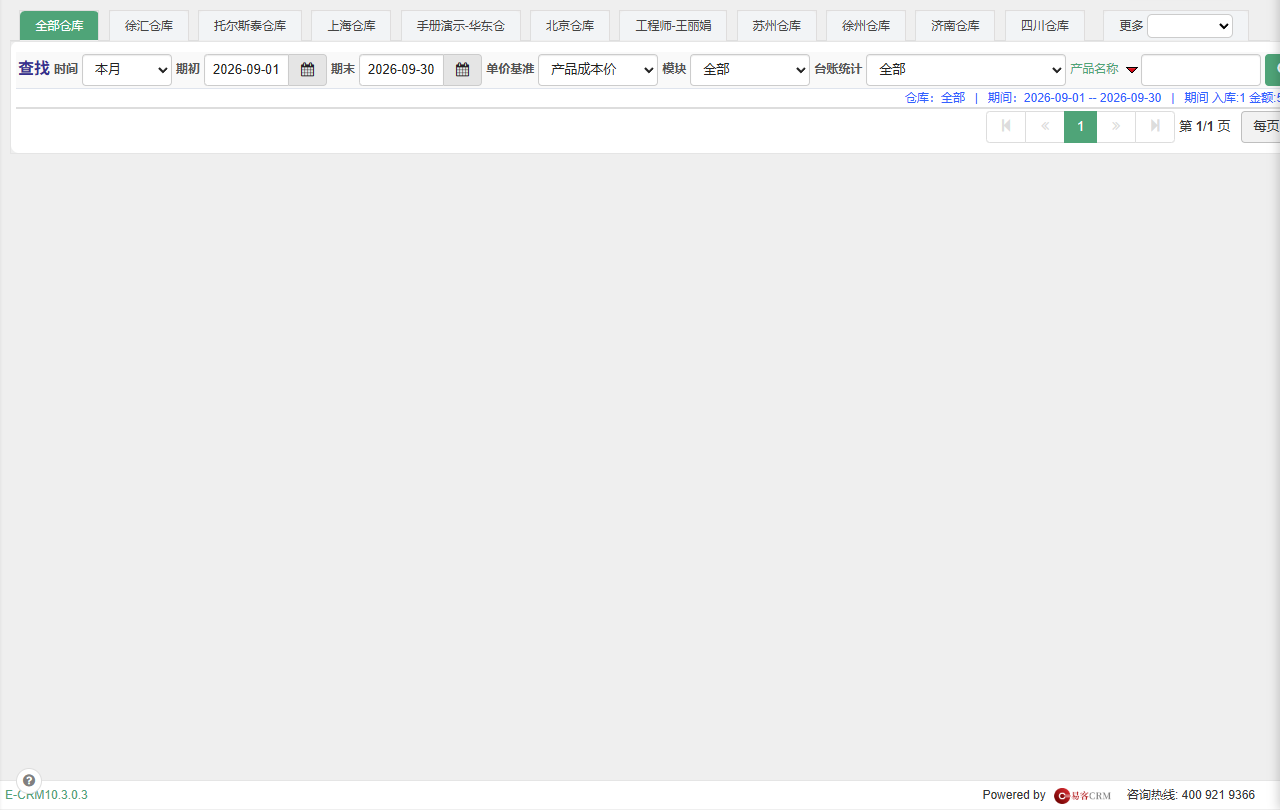This screenshot has width=1280, height=810.
Task: Click the 期间：2026-09-01 -- 2026-09-30 summary text
Action: [x=1075, y=98]
